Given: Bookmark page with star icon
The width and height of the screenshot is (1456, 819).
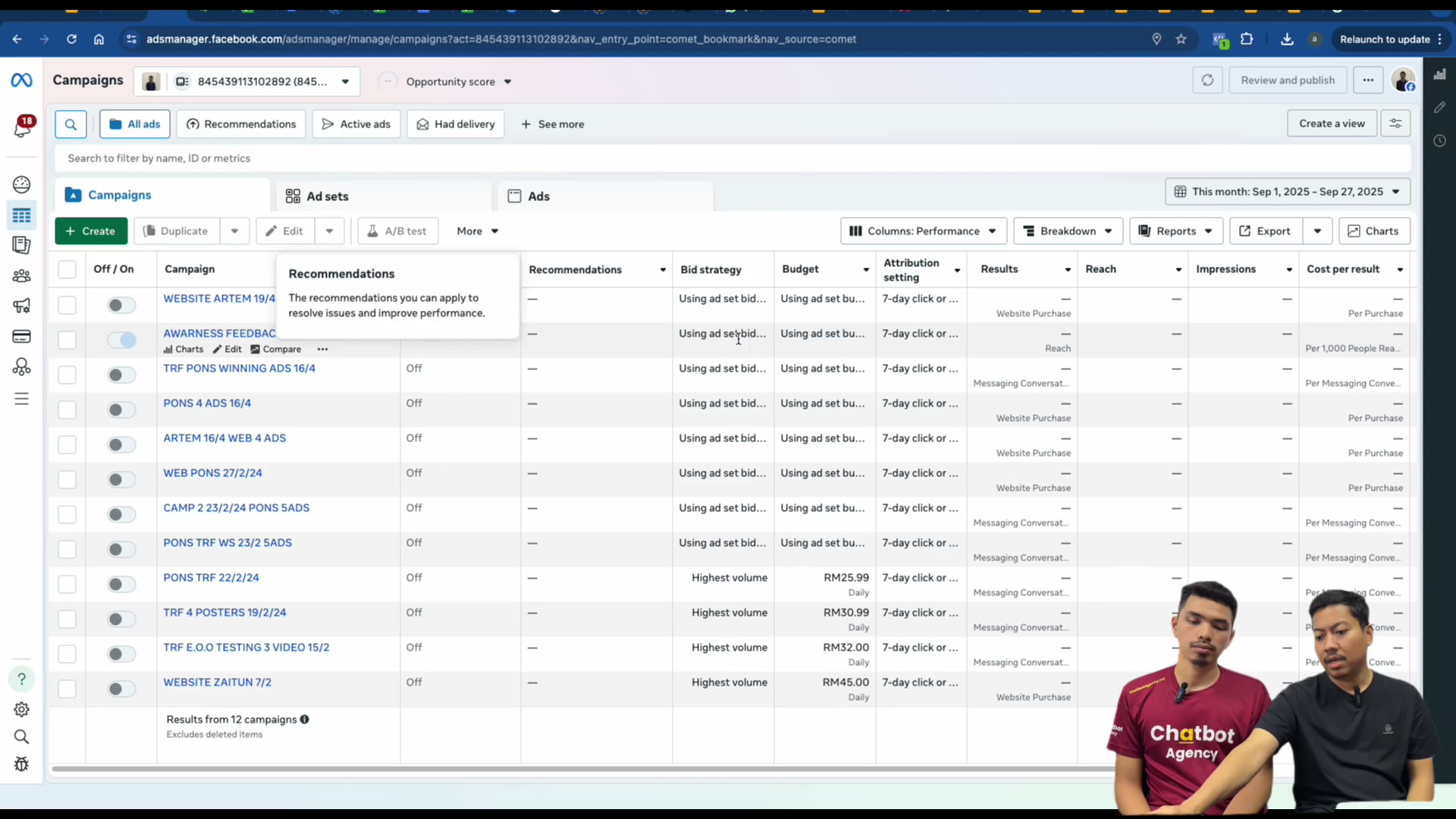Looking at the screenshot, I should 1181,39.
